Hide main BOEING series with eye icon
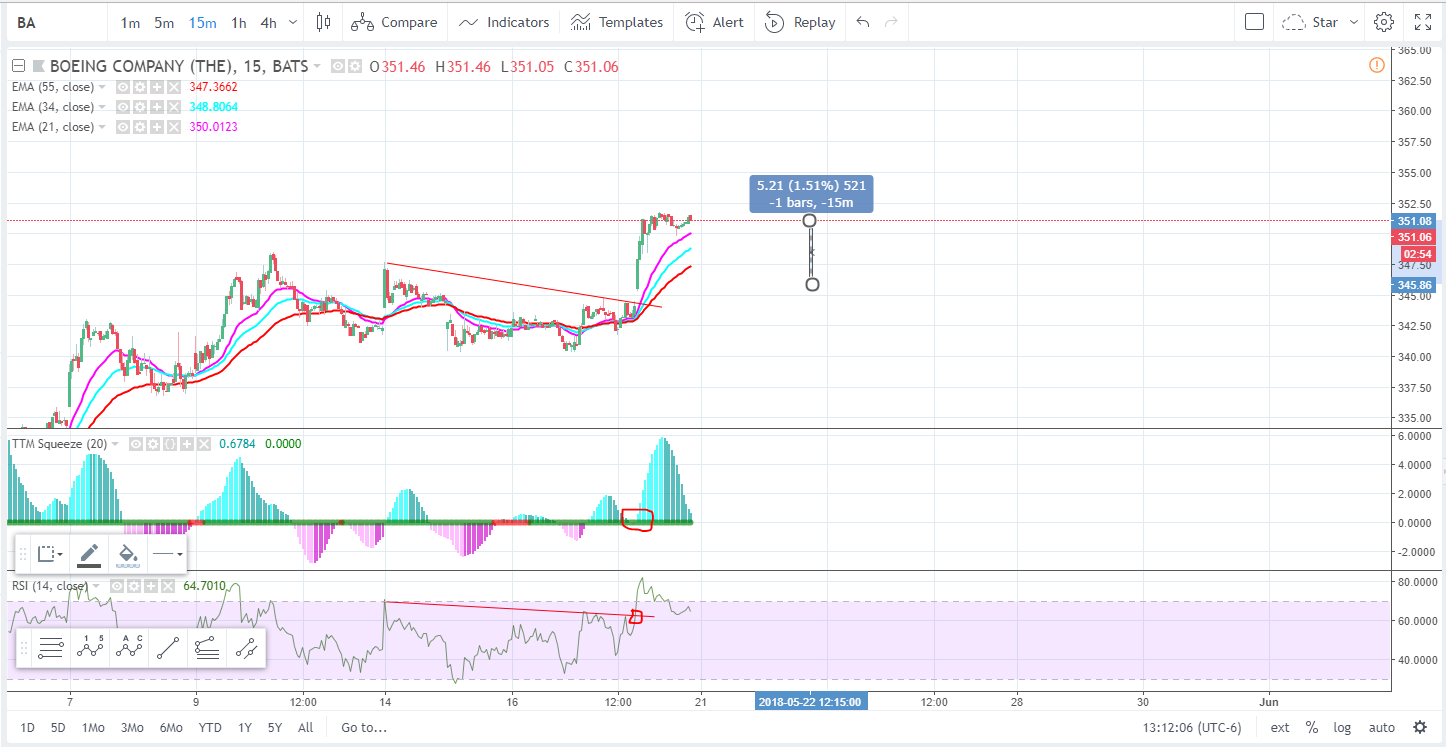The height and width of the screenshot is (747, 1446). (x=338, y=66)
